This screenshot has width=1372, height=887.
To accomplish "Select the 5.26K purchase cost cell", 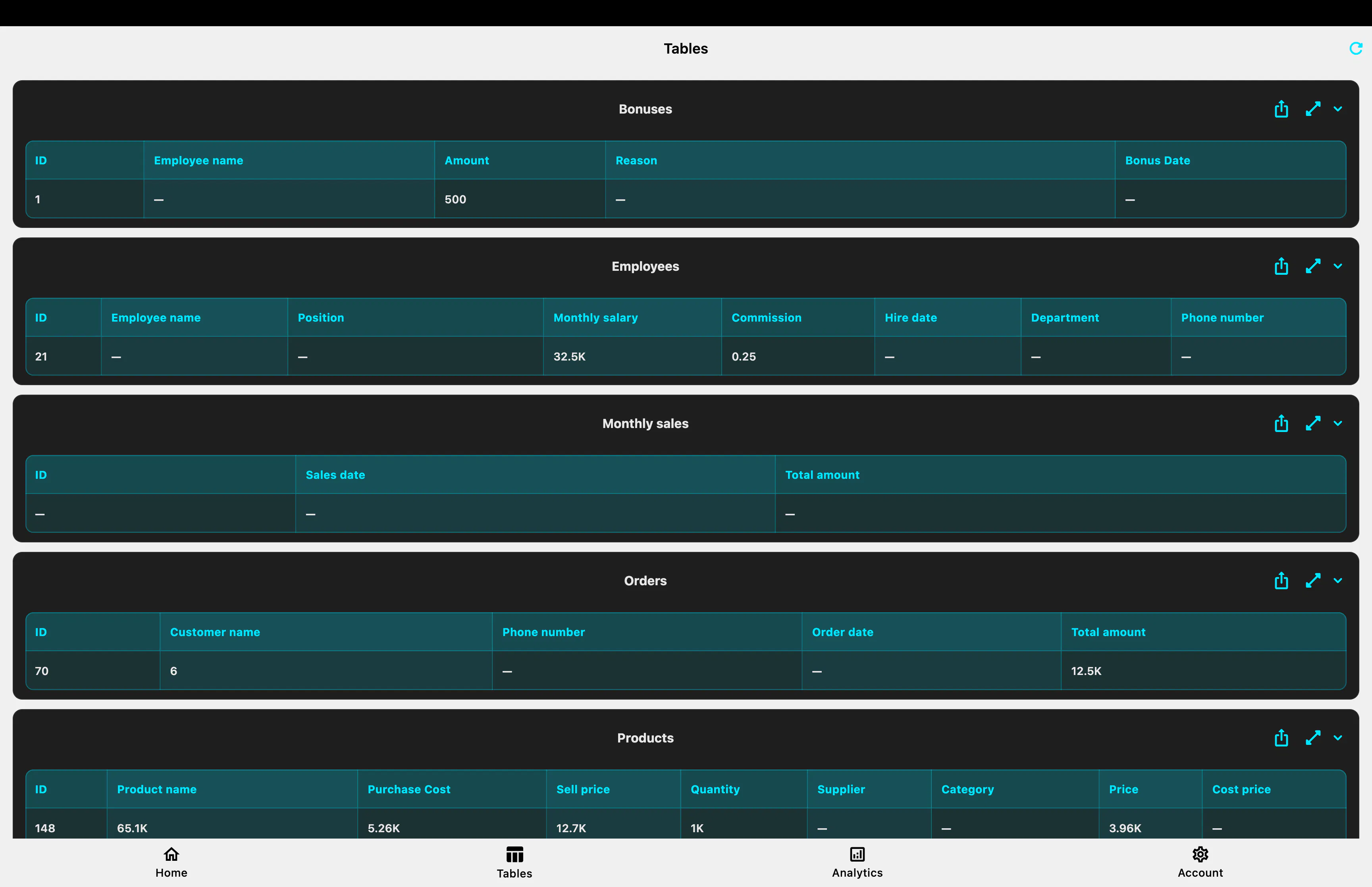I will click(x=452, y=823).
